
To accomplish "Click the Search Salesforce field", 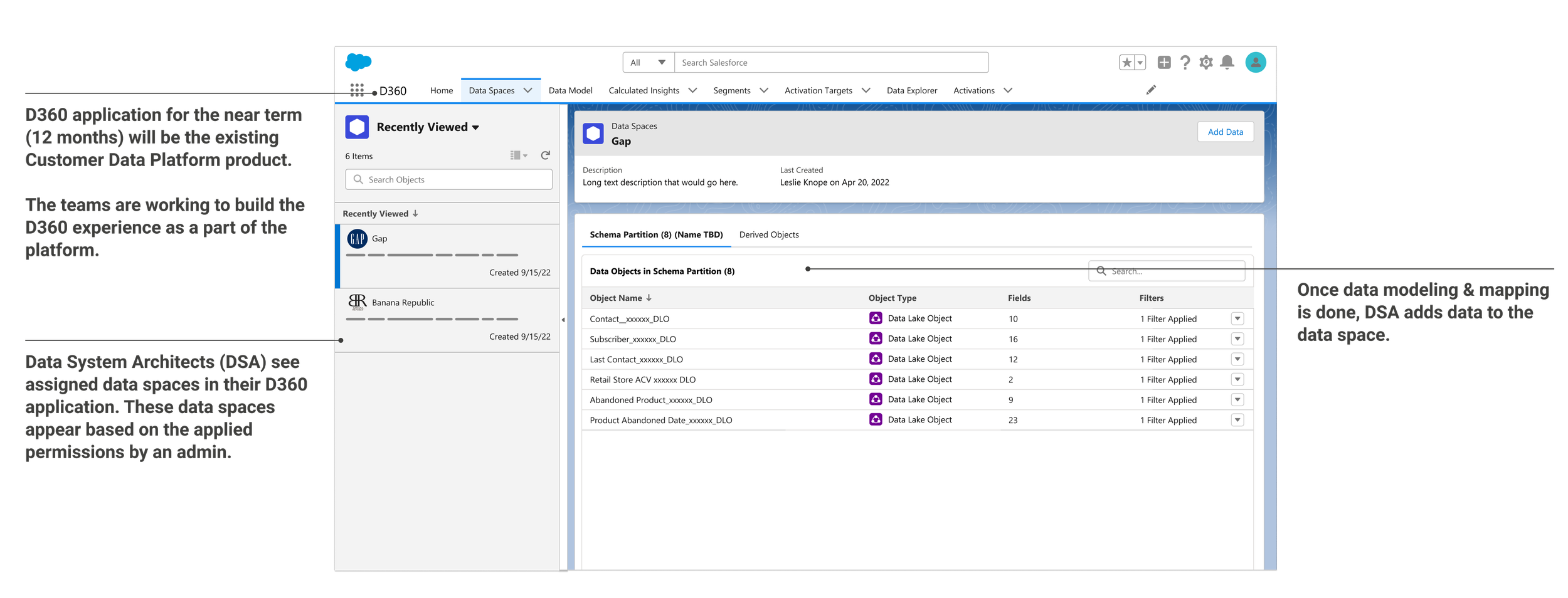I will coord(831,63).
